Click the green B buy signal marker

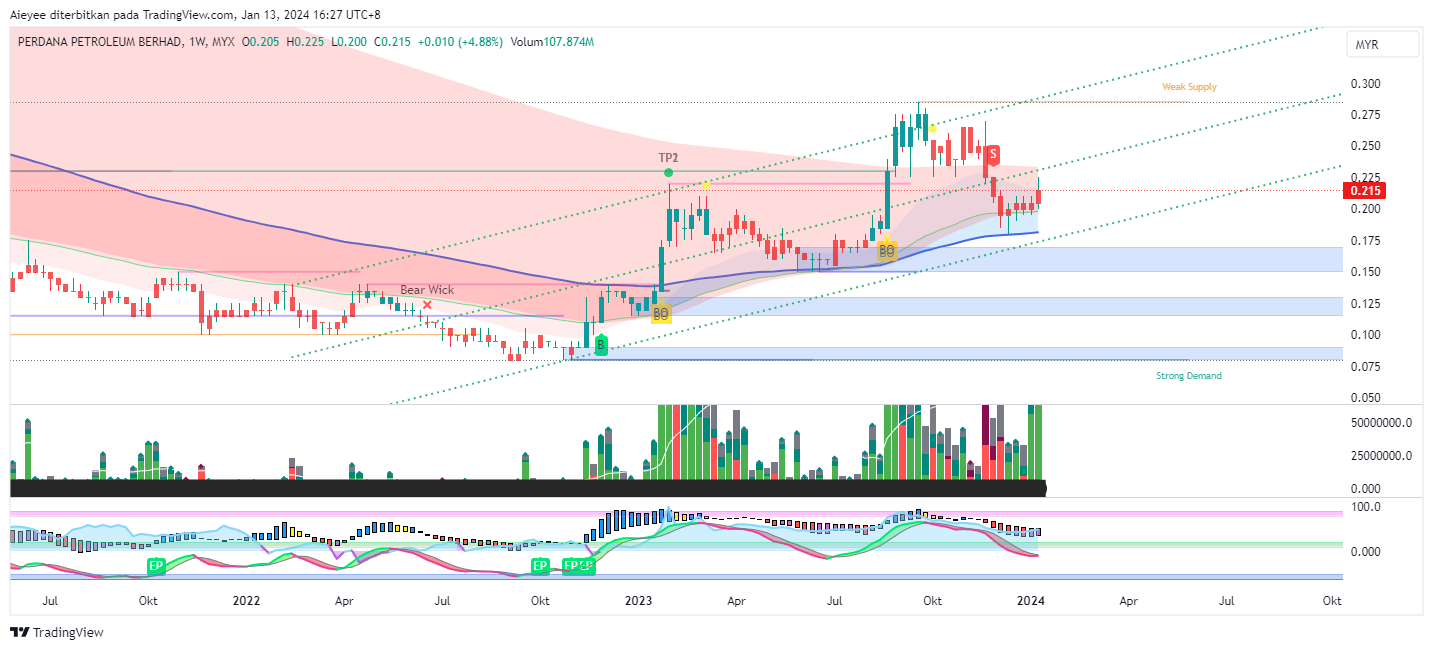tap(600, 346)
